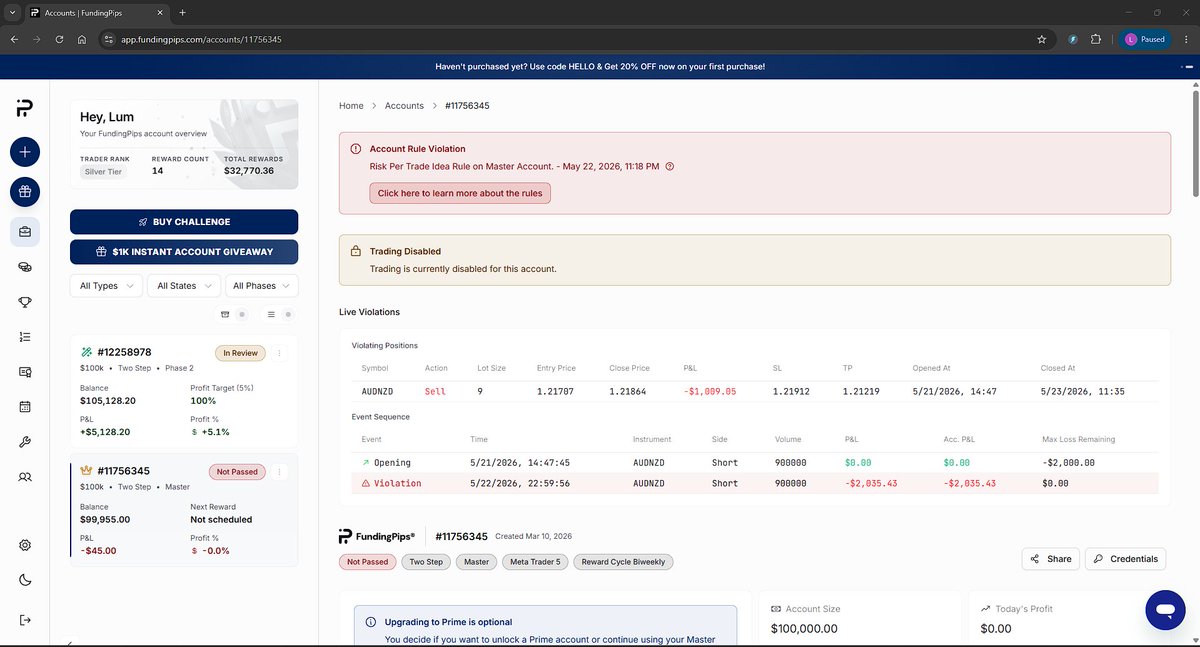
Task: Open the chat support bubble
Action: [x=1165, y=609]
